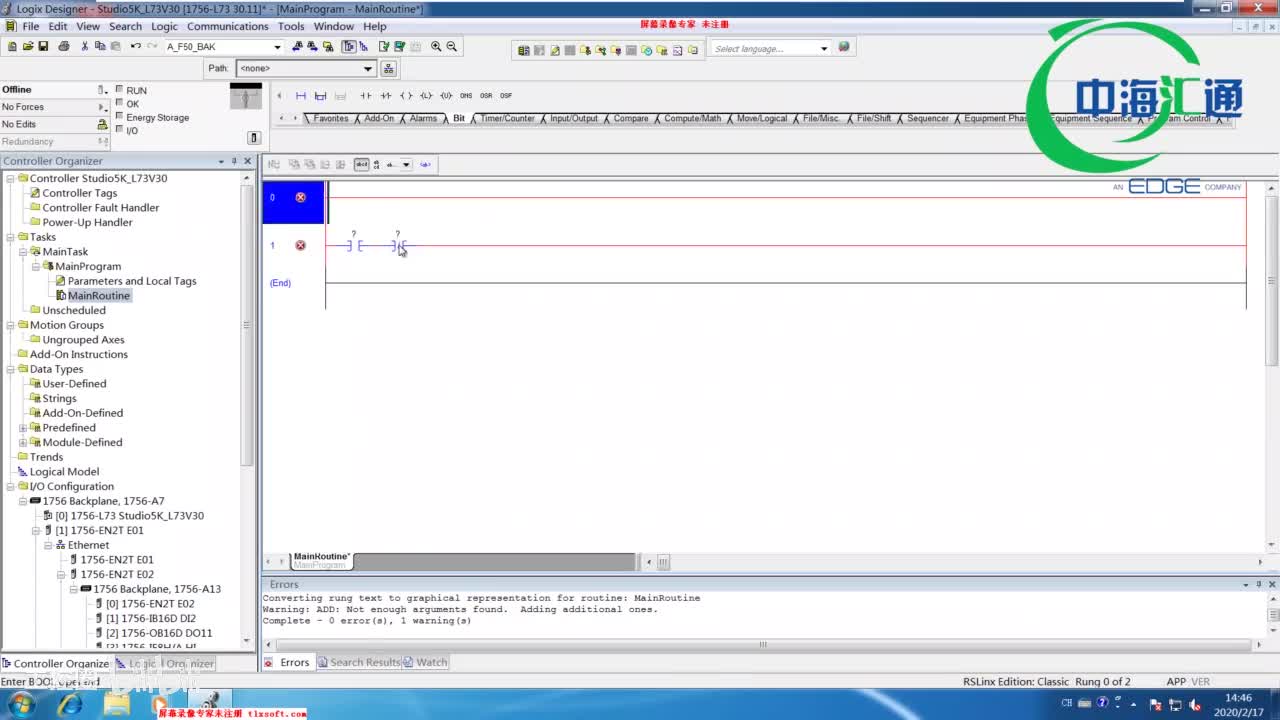Click the Copy toolbar icon
Screen dimensions: 1280x720
coord(100,46)
